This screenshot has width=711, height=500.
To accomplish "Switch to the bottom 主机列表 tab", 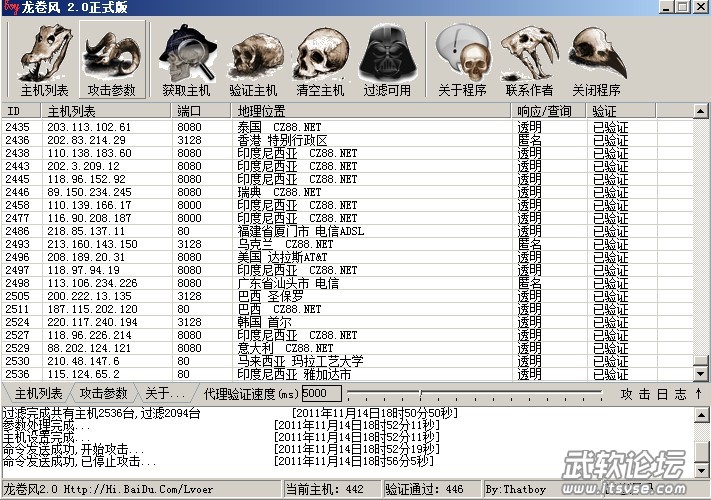I will point(39,393).
